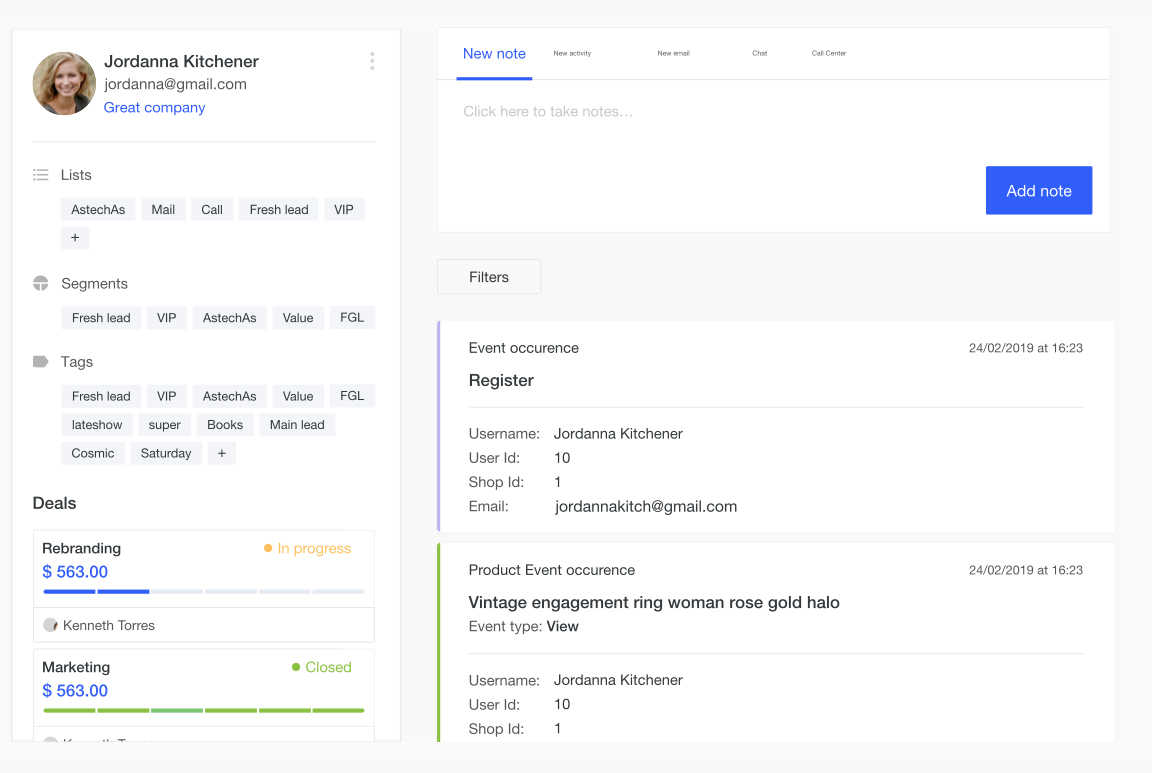Click the Rebranding deal progress bar
Viewport: 1152px width, 773px height.
tap(203, 592)
